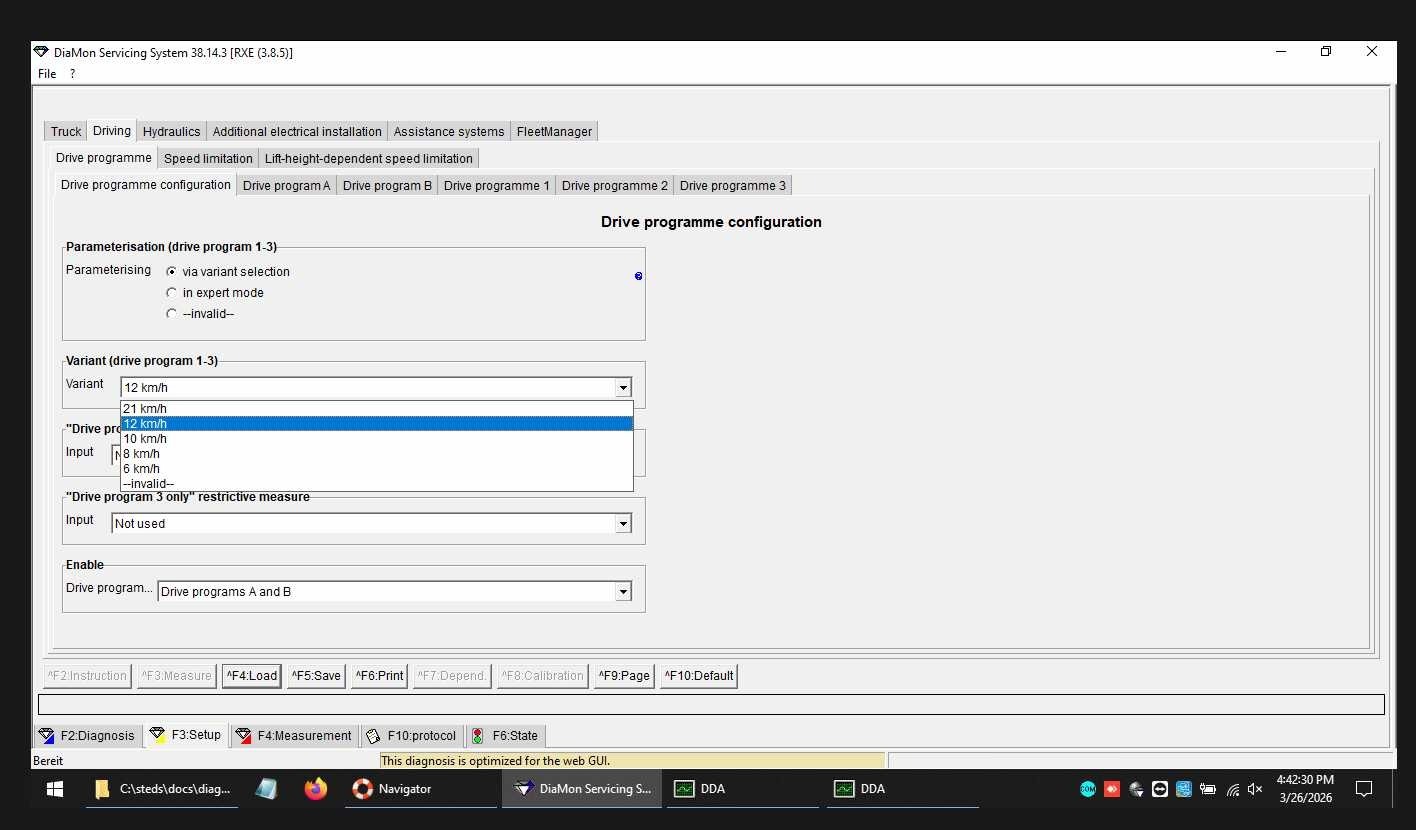Viewport: 1416px width, 830px height.
Task: Click the ^F4:Load button
Action: (251, 676)
